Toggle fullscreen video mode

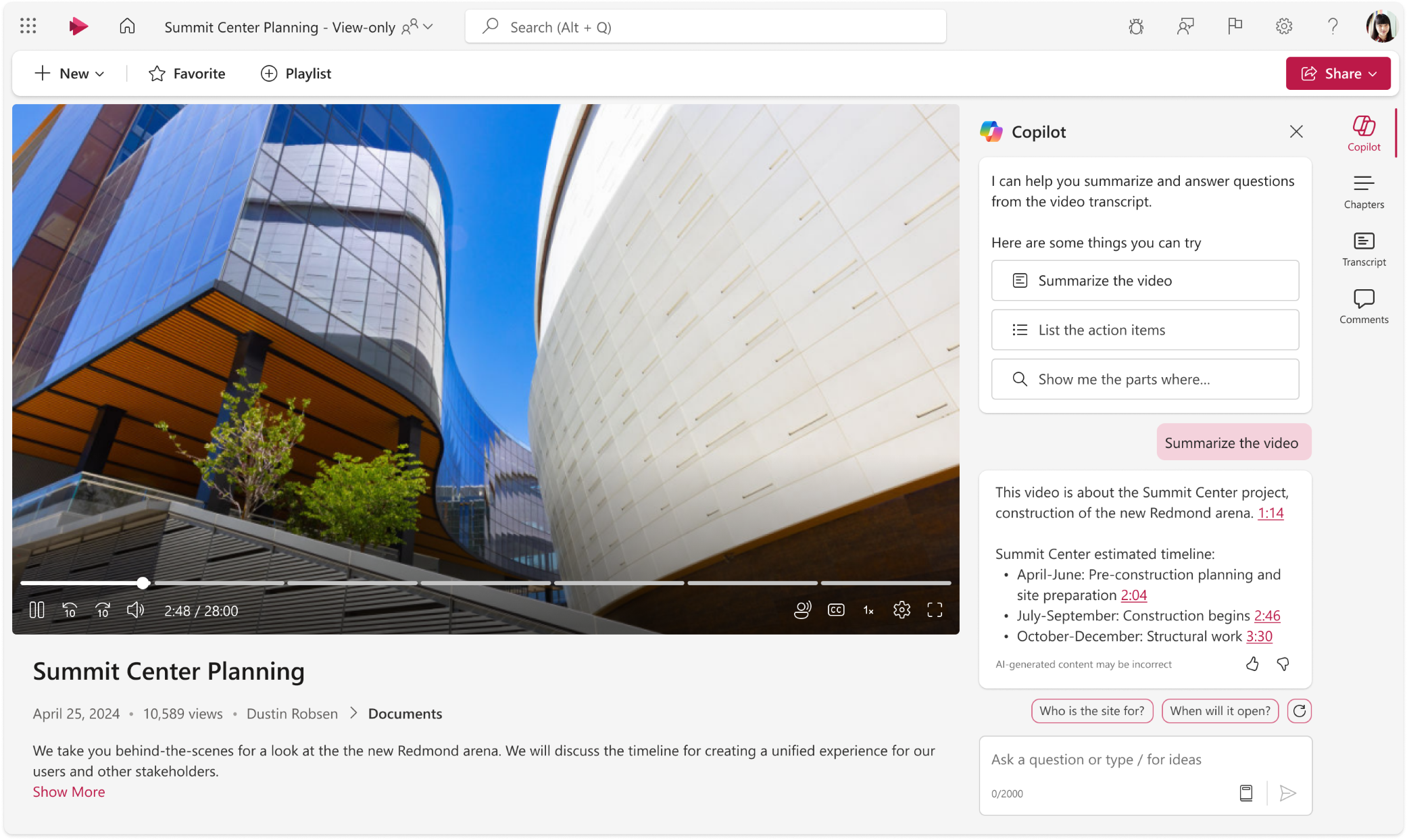pyautogui.click(x=935, y=610)
